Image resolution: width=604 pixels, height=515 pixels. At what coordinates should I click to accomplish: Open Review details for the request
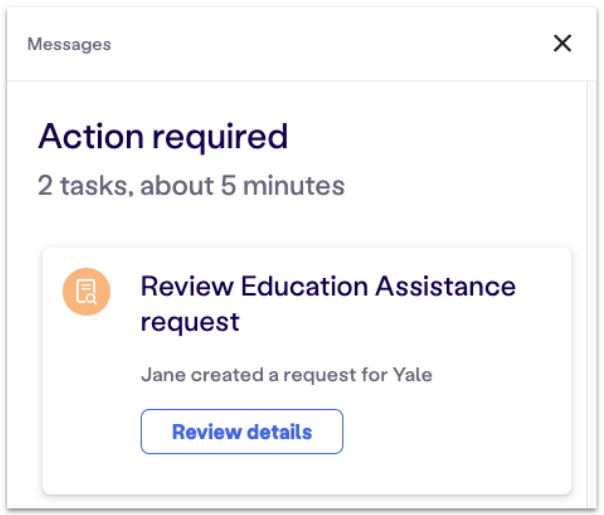click(242, 431)
